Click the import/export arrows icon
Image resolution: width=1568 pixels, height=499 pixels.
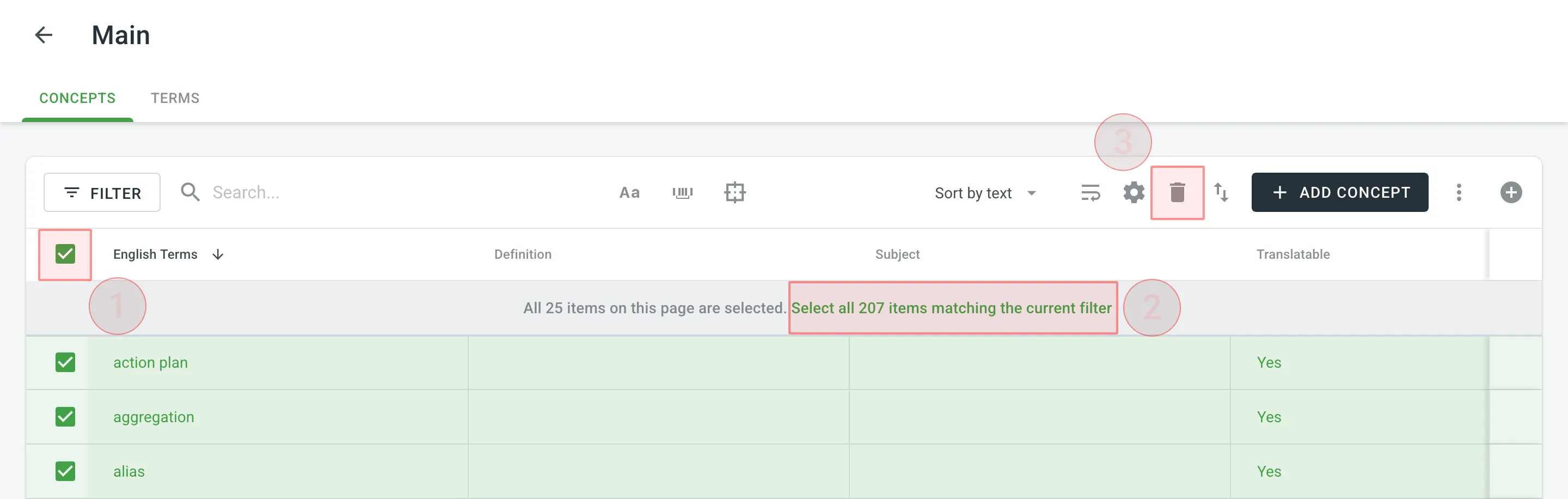1221,192
